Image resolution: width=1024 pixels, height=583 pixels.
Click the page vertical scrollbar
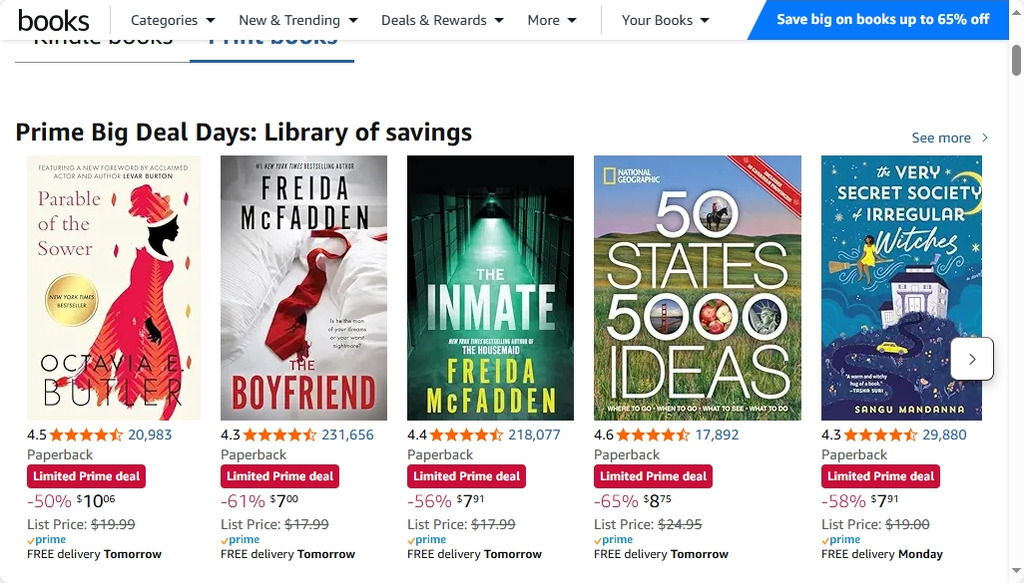[x=1016, y=300]
